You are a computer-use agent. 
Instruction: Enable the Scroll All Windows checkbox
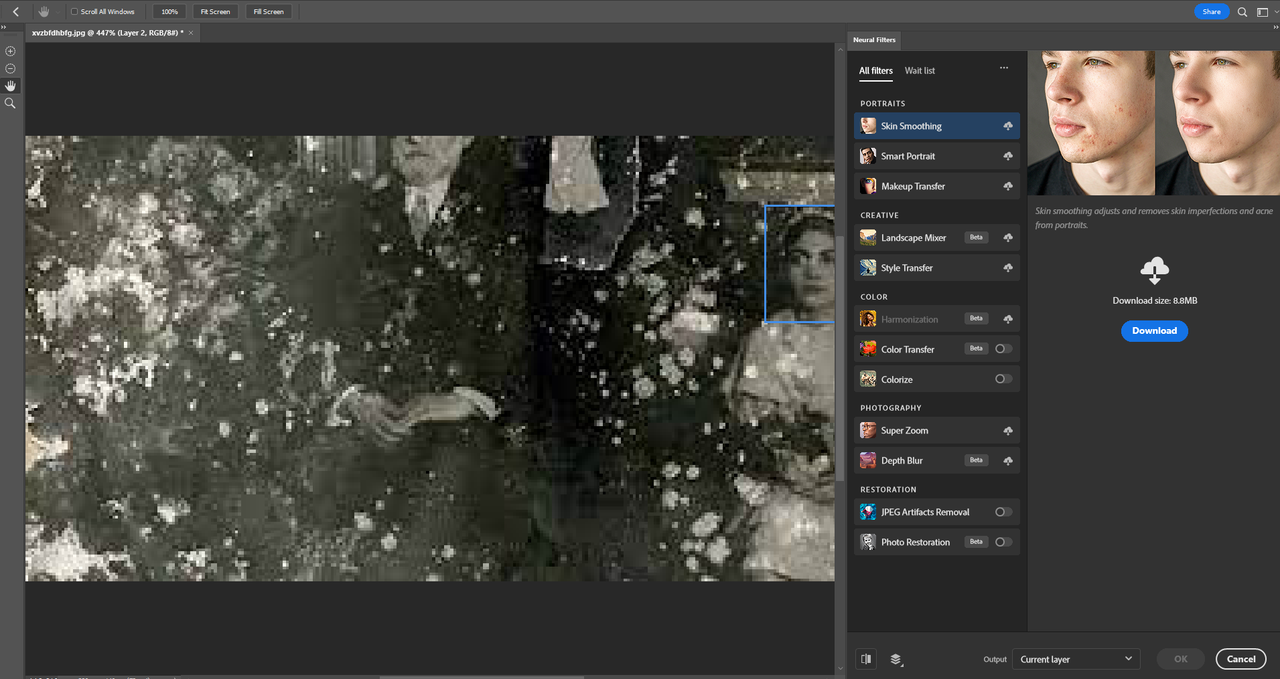(75, 12)
